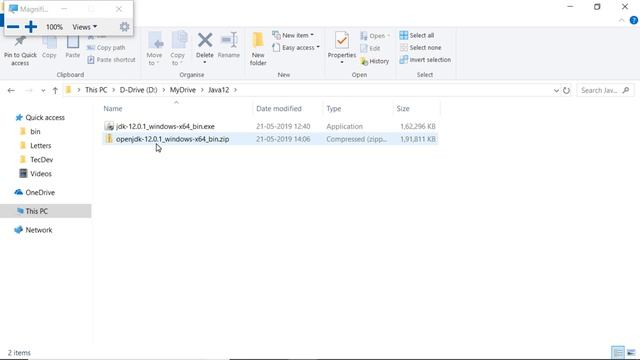Select This PC in navigation pane
The image size is (640, 360).
click(36, 211)
